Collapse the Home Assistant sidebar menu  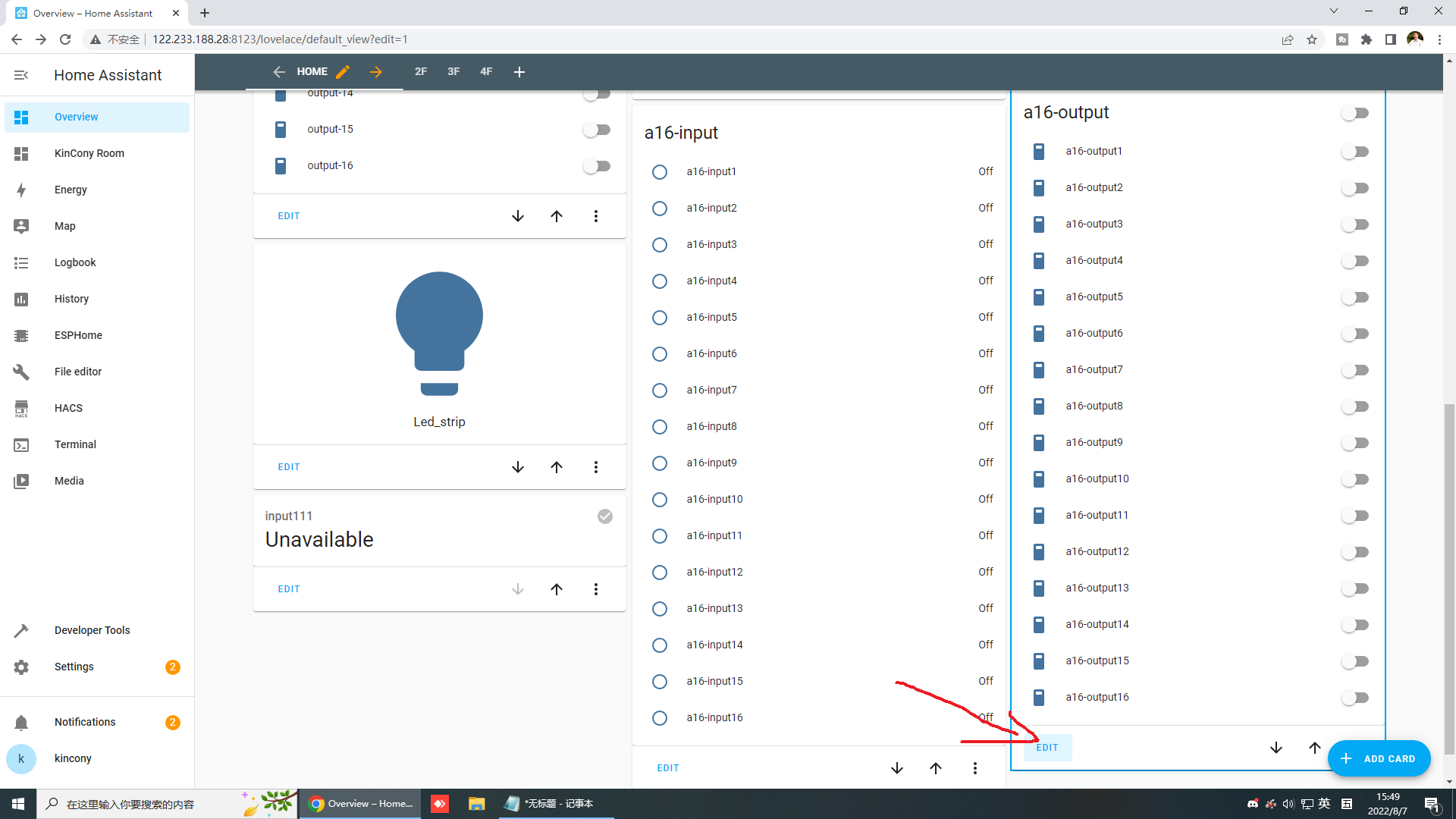(x=21, y=75)
